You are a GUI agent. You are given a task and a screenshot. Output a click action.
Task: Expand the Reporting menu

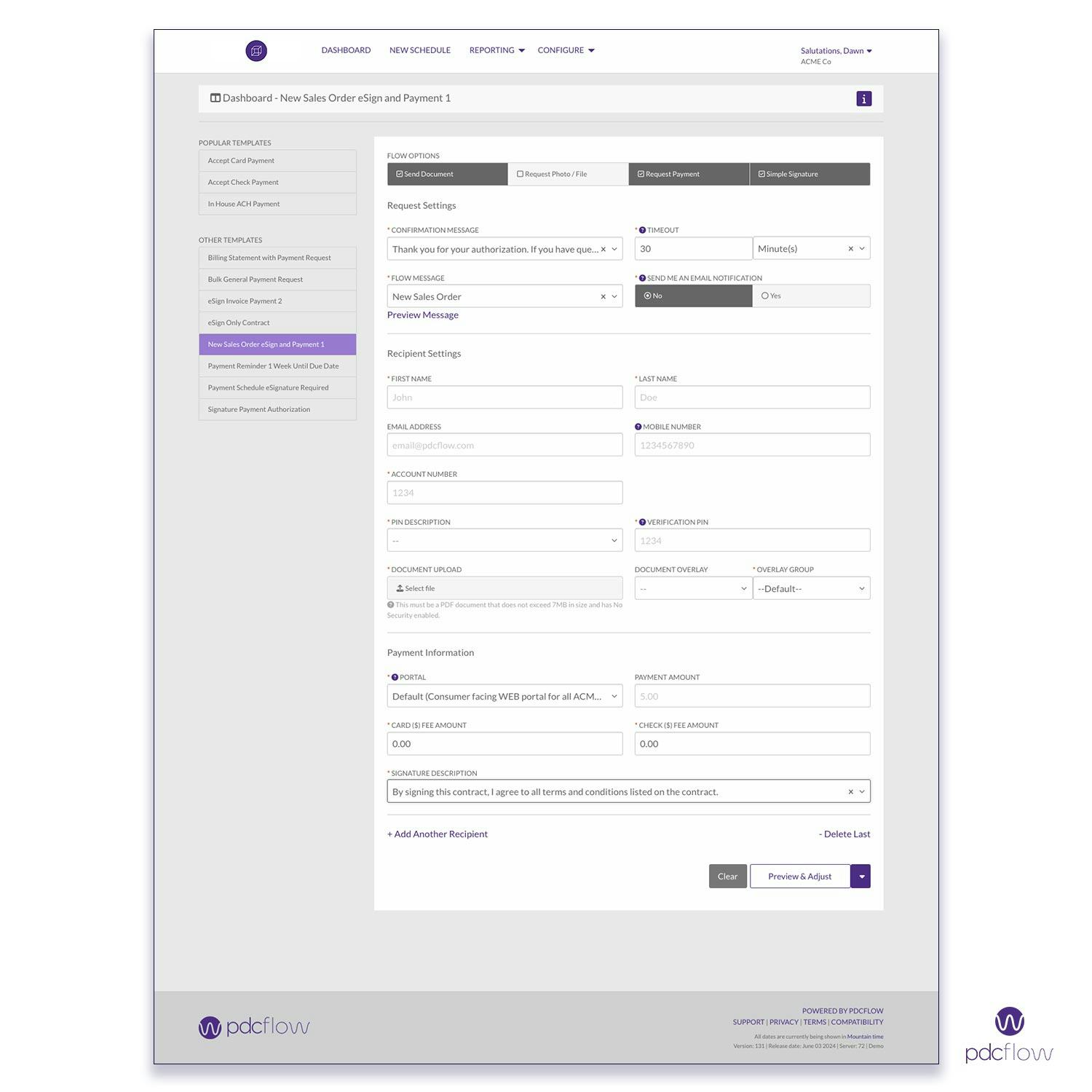[496, 50]
